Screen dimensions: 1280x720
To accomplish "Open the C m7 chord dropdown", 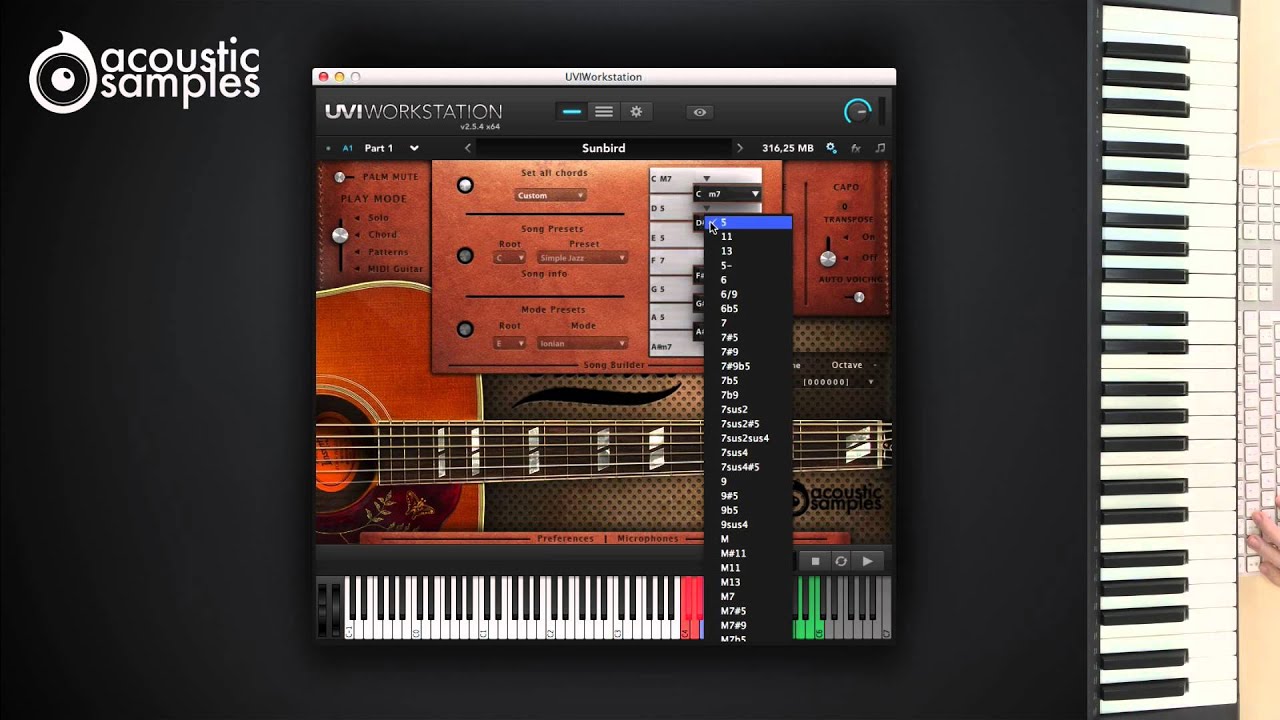I will 727,194.
